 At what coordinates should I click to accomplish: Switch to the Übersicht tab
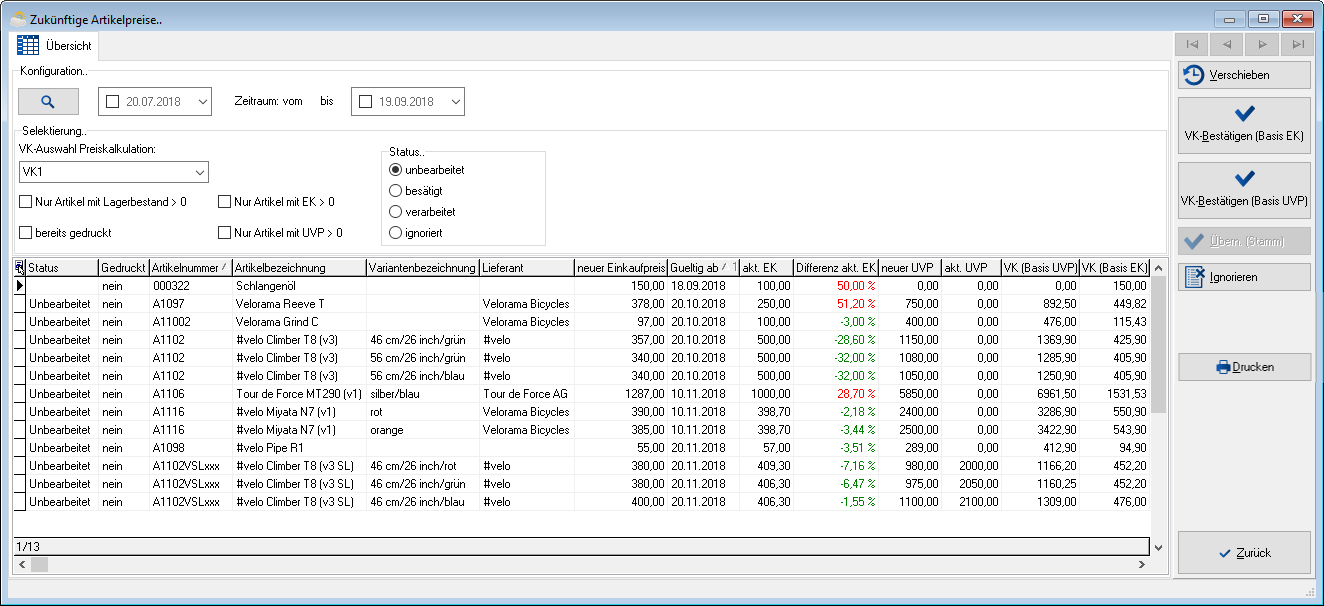click(x=55, y=46)
